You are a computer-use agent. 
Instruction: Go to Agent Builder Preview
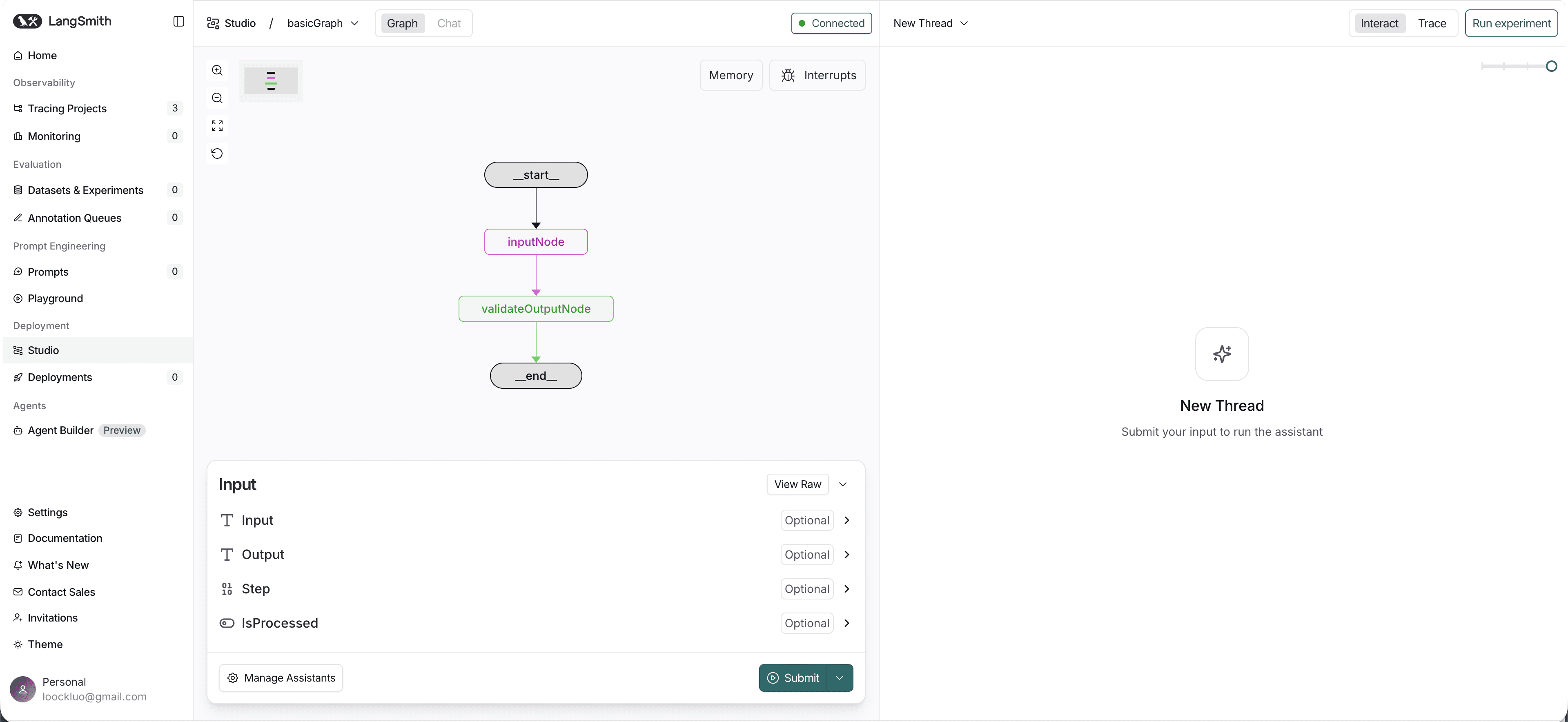61,430
